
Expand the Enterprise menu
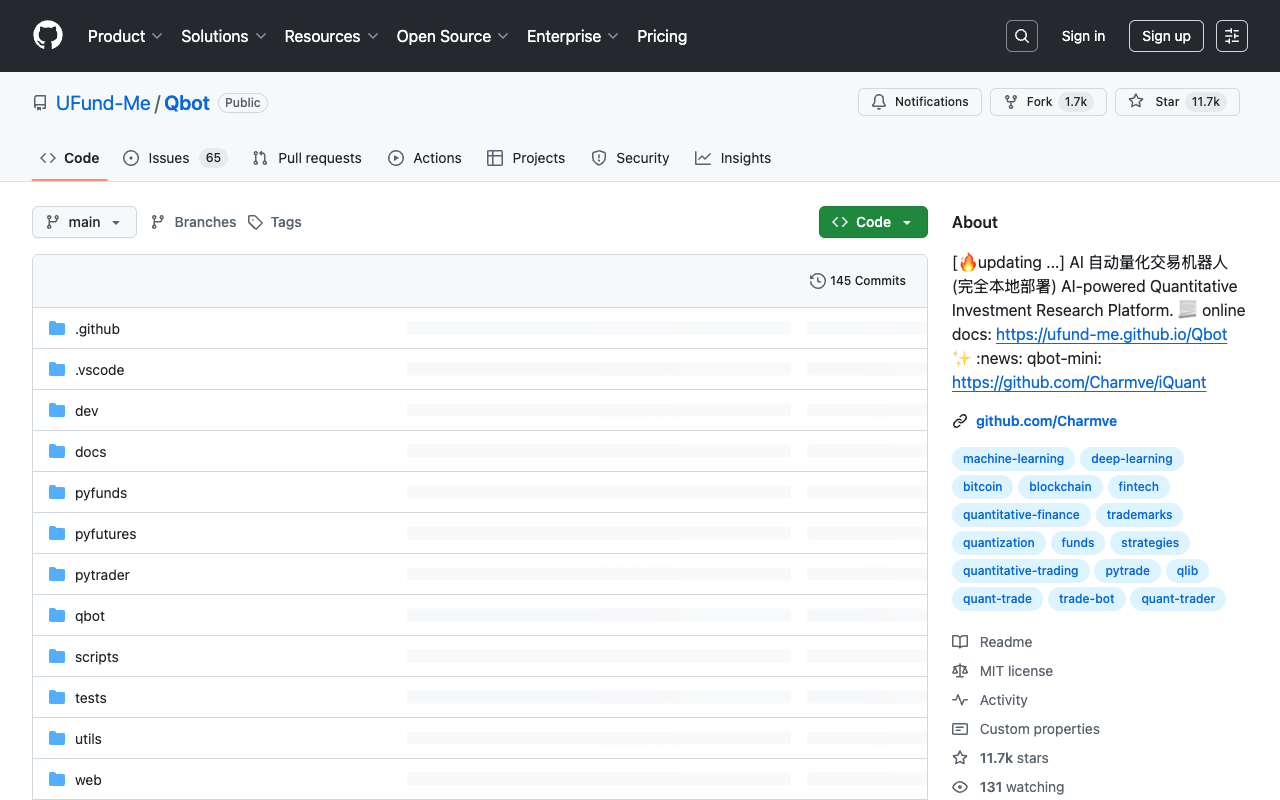pyautogui.click(x=573, y=36)
